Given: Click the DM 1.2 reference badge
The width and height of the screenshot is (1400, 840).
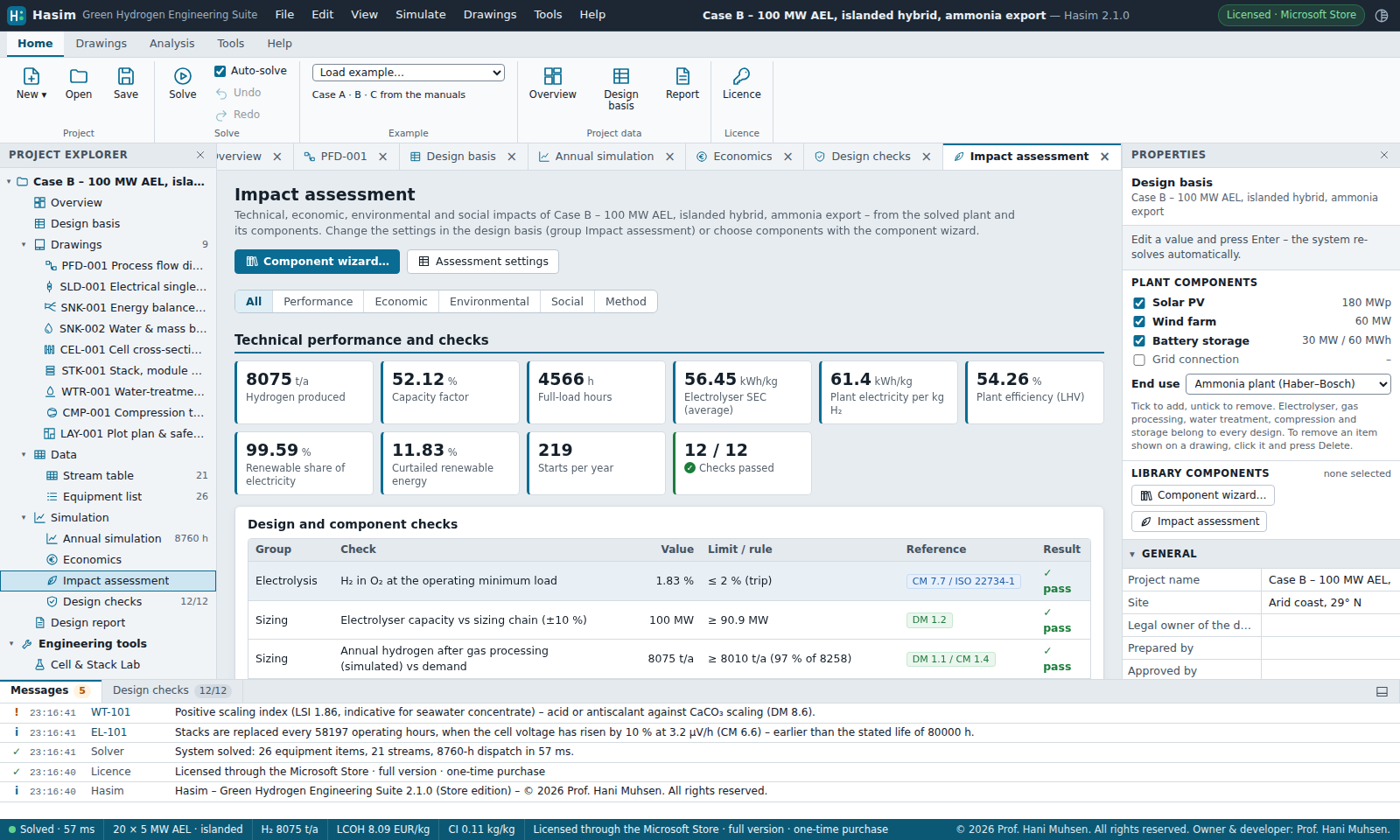Looking at the screenshot, I should 929,620.
